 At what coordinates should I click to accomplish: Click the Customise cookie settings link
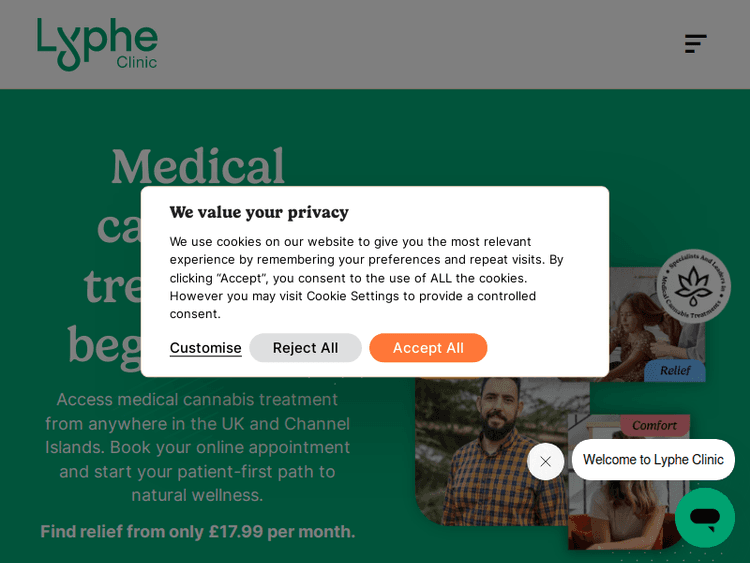[x=205, y=348]
